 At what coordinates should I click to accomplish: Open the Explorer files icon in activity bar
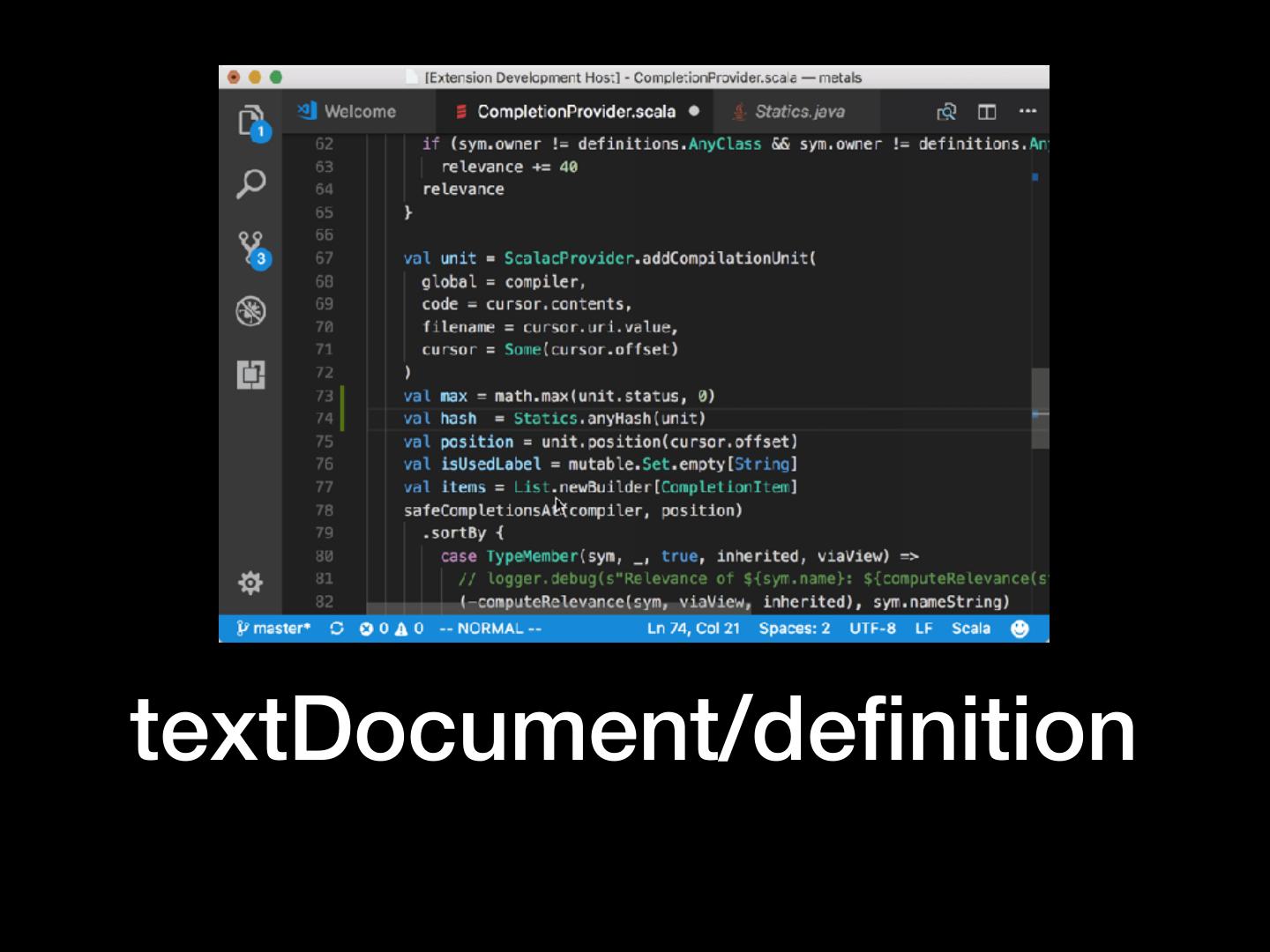[x=250, y=121]
